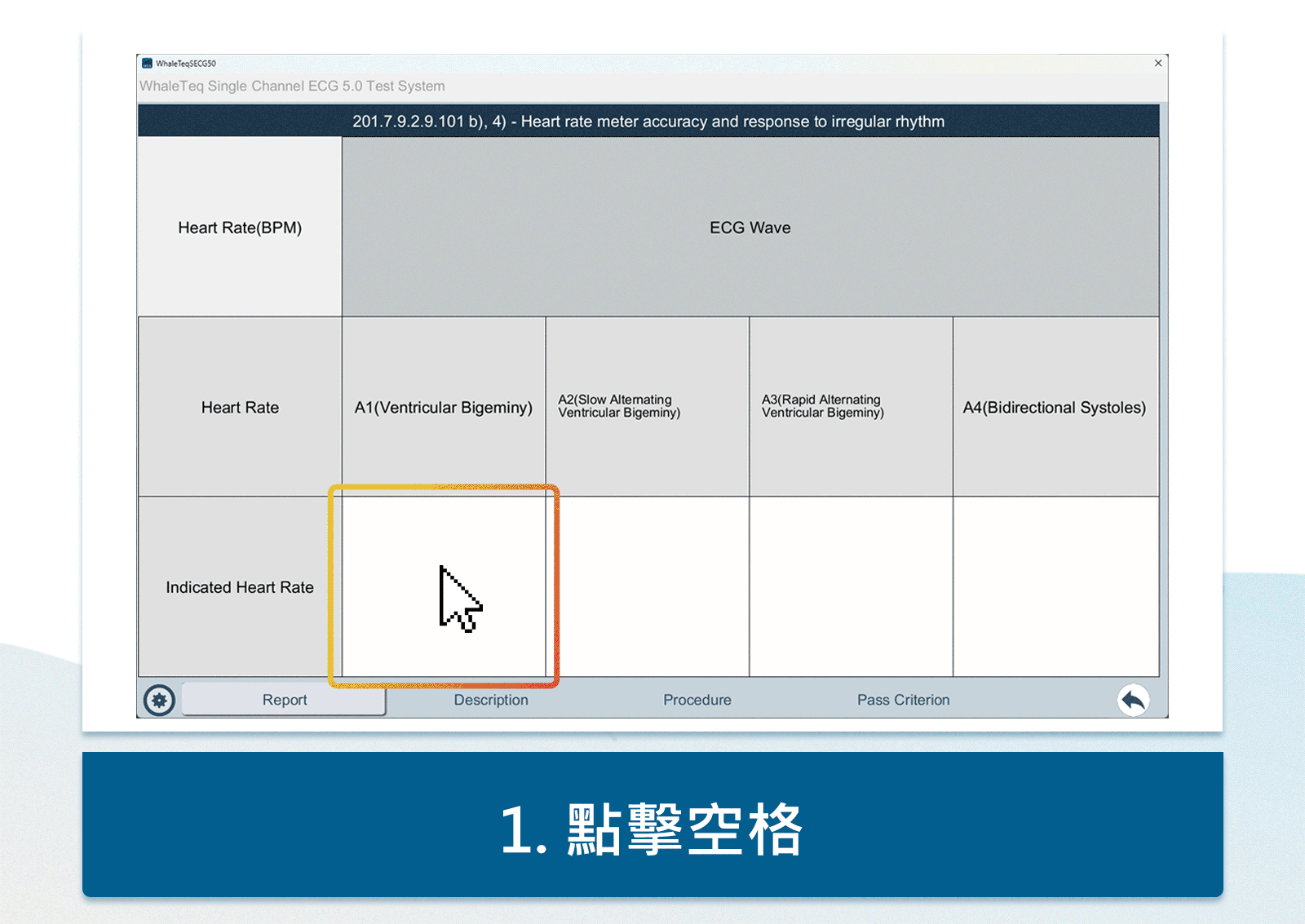Select A2(Slow Alternating Ventricular Bigeminy) cell
Image resolution: width=1305 pixels, height=924 pixels.
coord(648,407)
